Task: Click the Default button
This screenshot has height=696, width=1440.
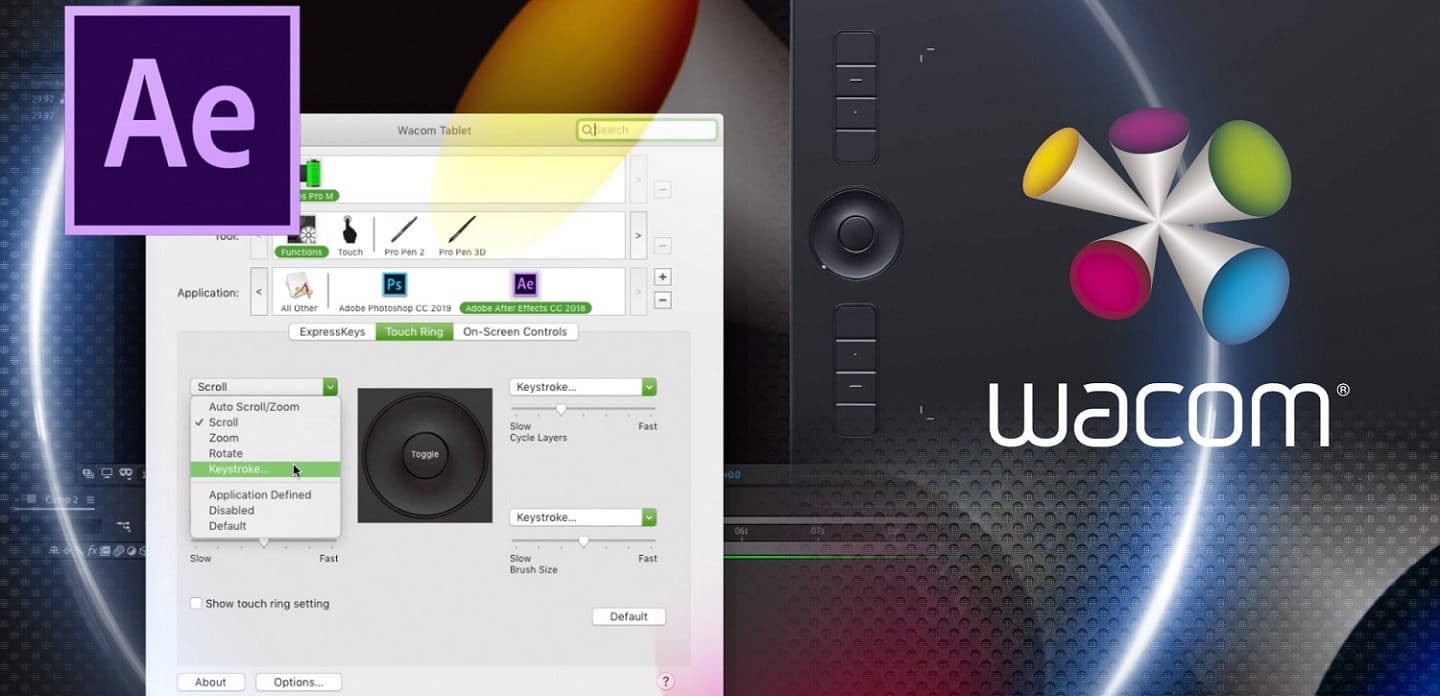Action: coord(629,616)
